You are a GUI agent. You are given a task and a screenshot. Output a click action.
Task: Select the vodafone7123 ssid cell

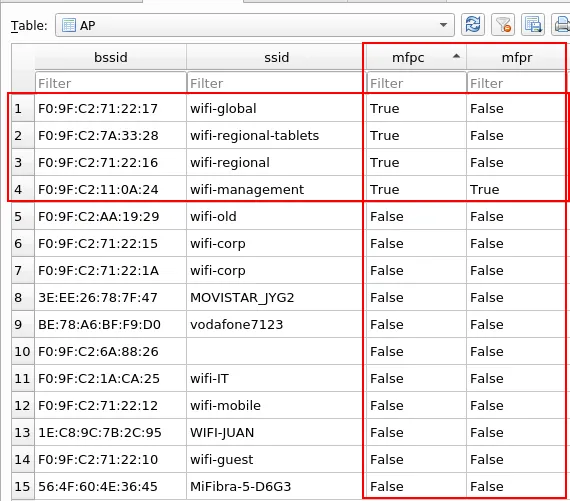[x=276, y=324]
